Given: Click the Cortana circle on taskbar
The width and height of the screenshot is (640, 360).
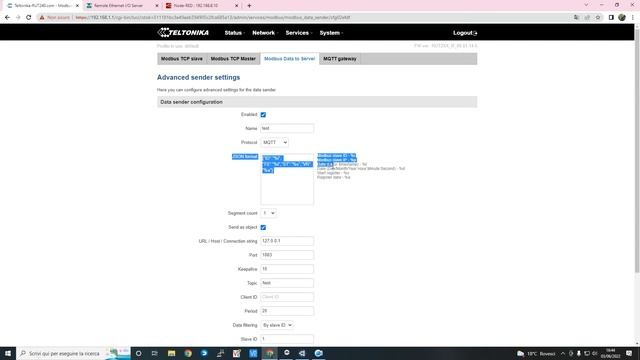Looking at the screenshot, I should [138, 353].
